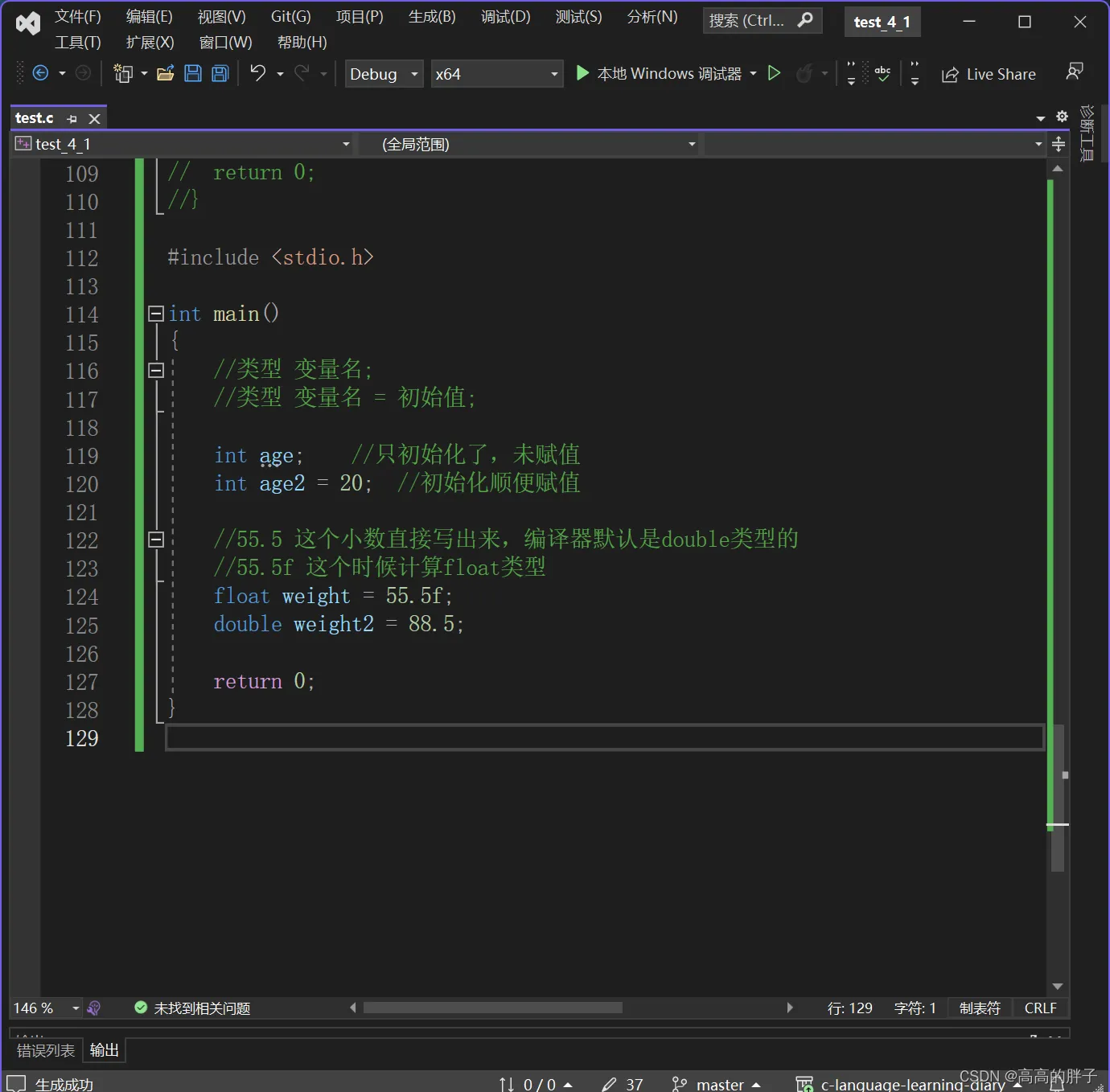The width and height of the screenshot is (1110, 1092).
Task: Click 未找到相关问题 status text
Action: pos(202,1008)
